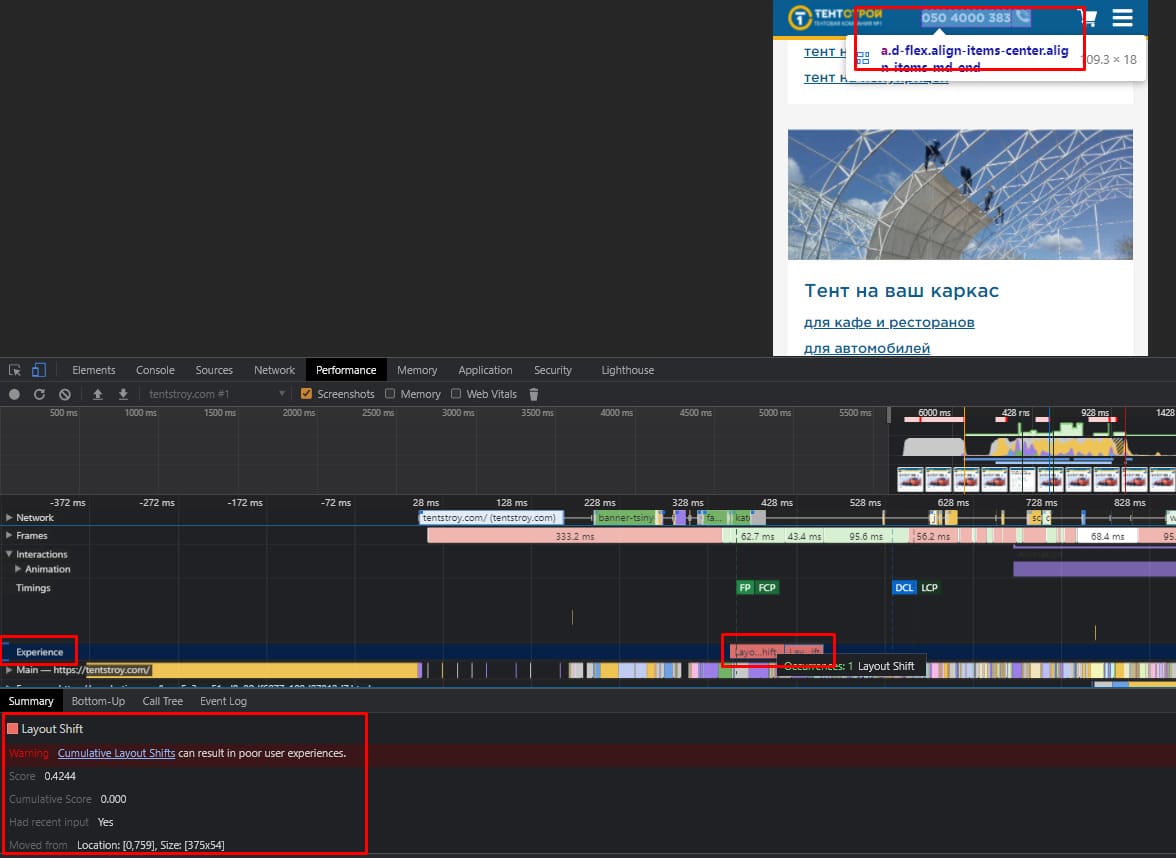Click the load profile upload icon
The height and width of the screenshot is (858, 1176).
pos(98,394)
